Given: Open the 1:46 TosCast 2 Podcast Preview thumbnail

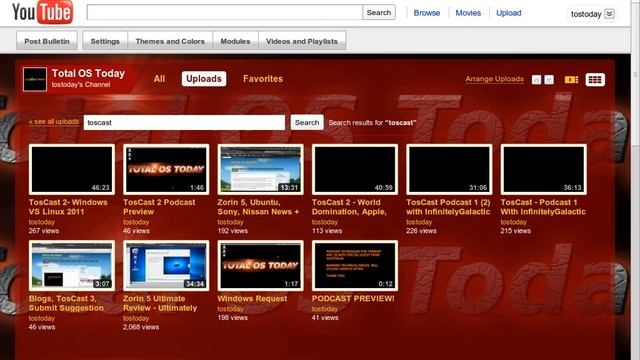Looking at the screenshot, I should (166, 169).
